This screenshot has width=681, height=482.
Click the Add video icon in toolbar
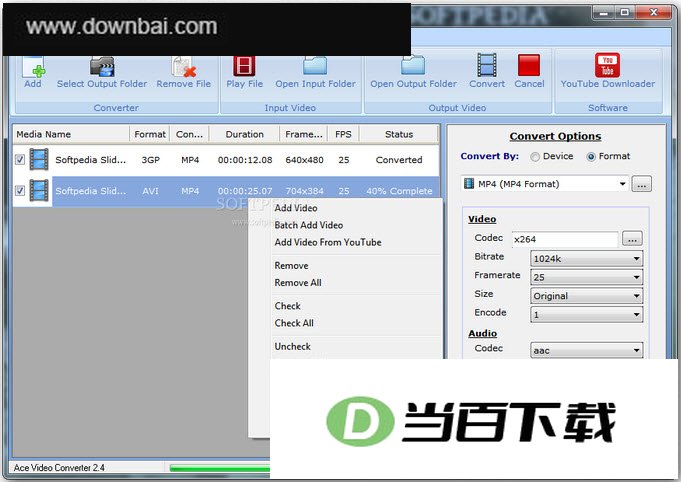(x=33, y=67)
